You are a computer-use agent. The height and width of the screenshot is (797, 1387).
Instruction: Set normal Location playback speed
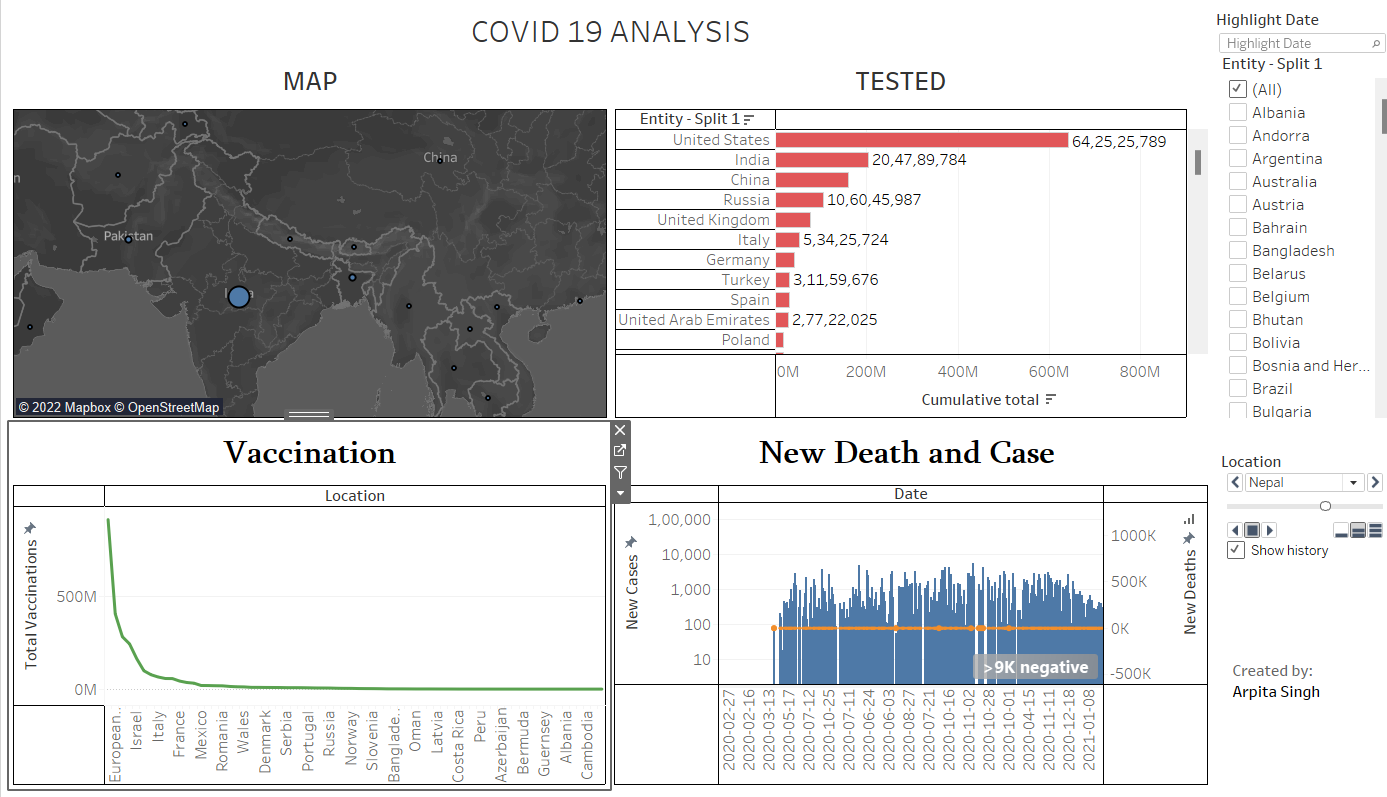[x=1358, y=530]
